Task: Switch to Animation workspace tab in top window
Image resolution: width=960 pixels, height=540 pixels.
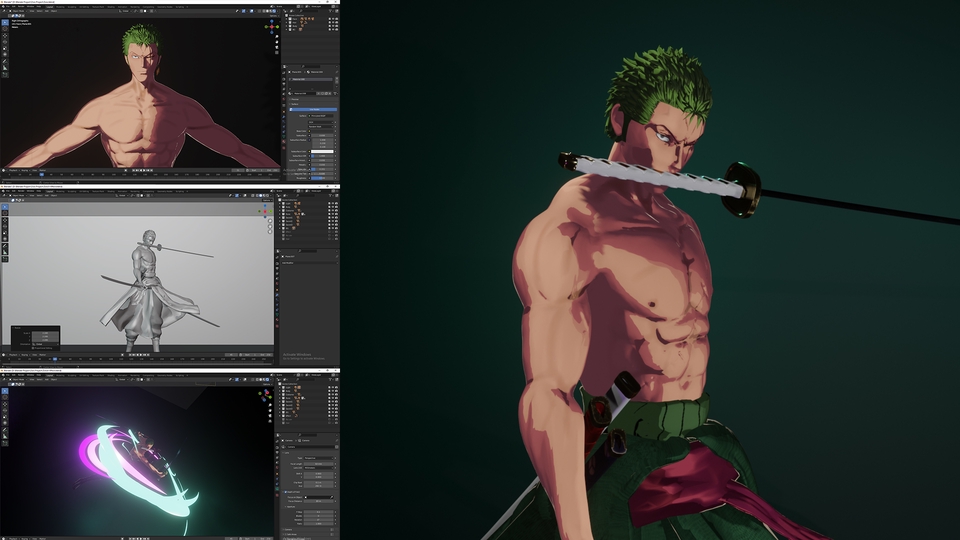Action: coord(122,7)
